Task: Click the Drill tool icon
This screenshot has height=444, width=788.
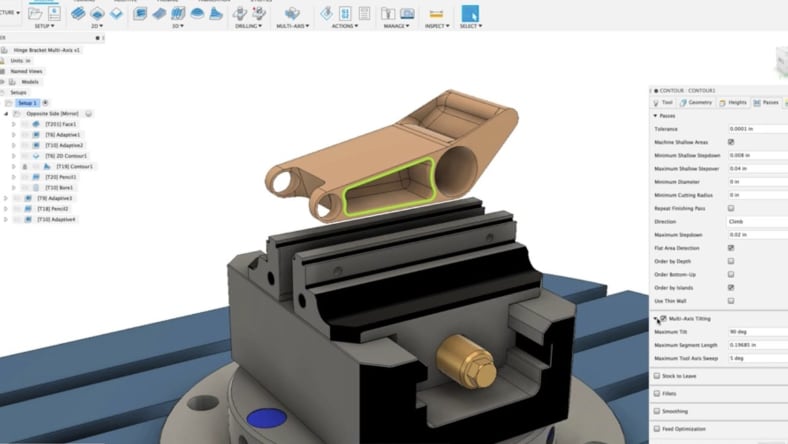Action: point(240,14)
